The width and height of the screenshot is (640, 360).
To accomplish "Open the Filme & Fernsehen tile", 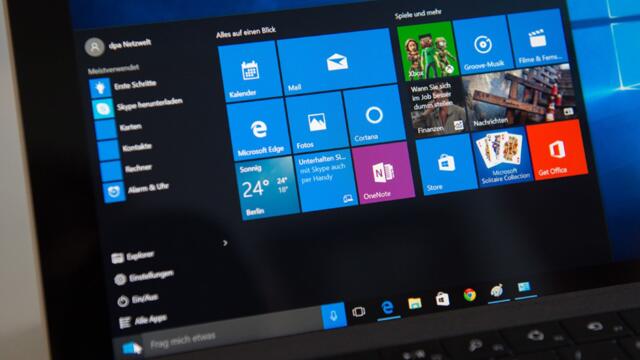I will (538, 38).
